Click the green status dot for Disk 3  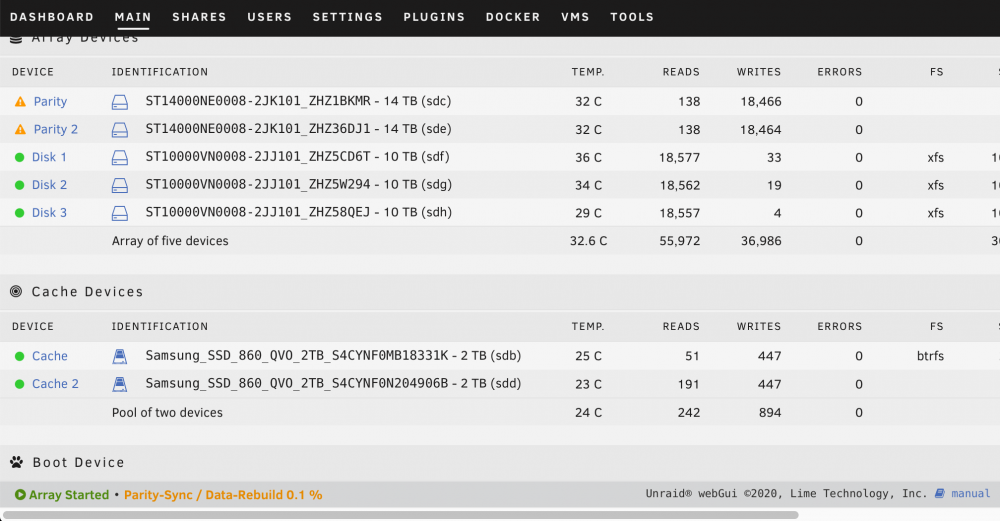(x=19, y=213)
